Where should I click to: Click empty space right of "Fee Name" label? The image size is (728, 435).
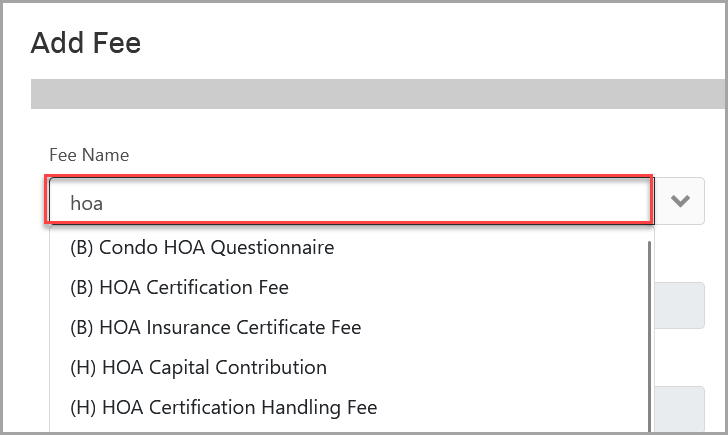click(x=400, y=155)
